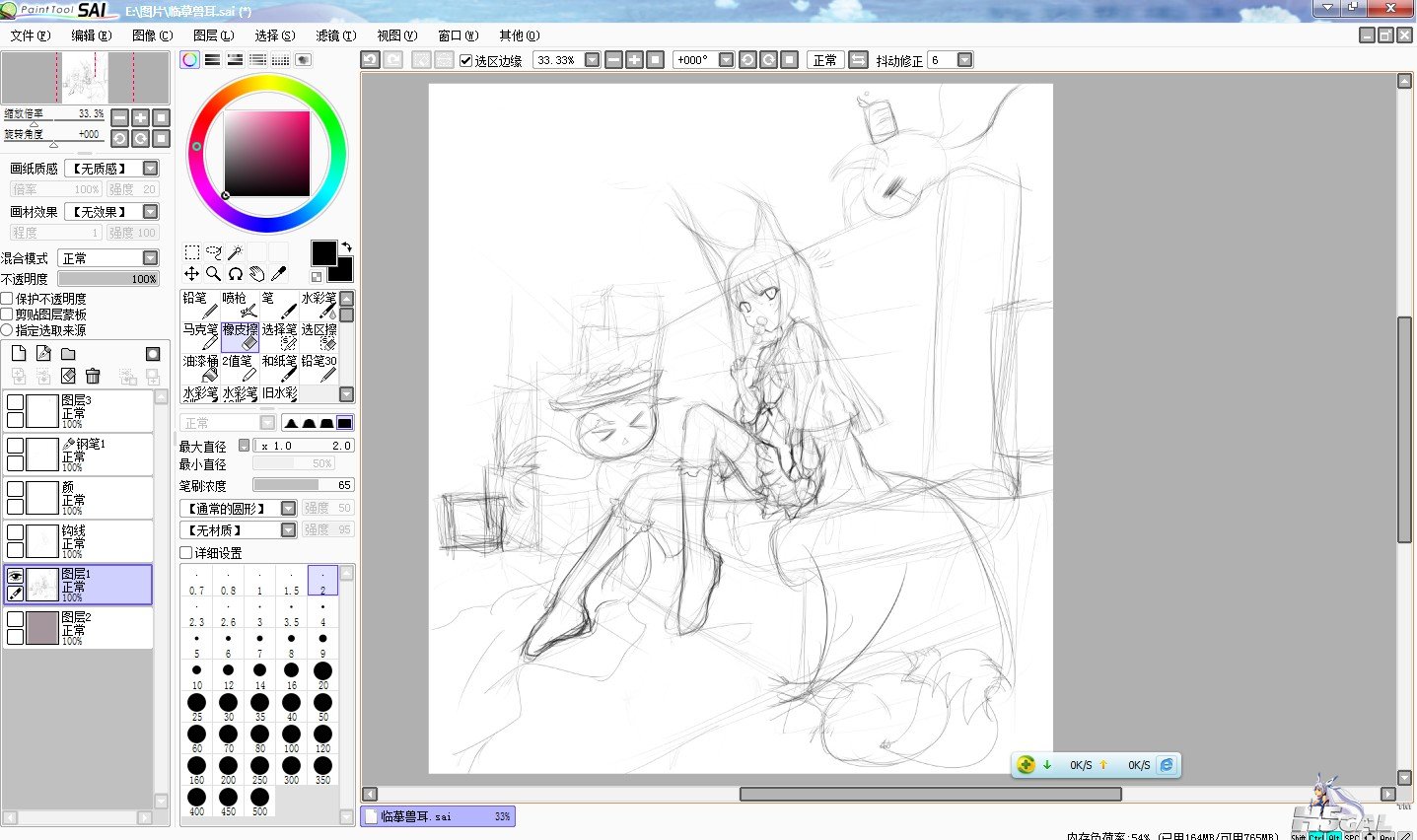Zoom in with the toolbar plus button

point(634,60)
